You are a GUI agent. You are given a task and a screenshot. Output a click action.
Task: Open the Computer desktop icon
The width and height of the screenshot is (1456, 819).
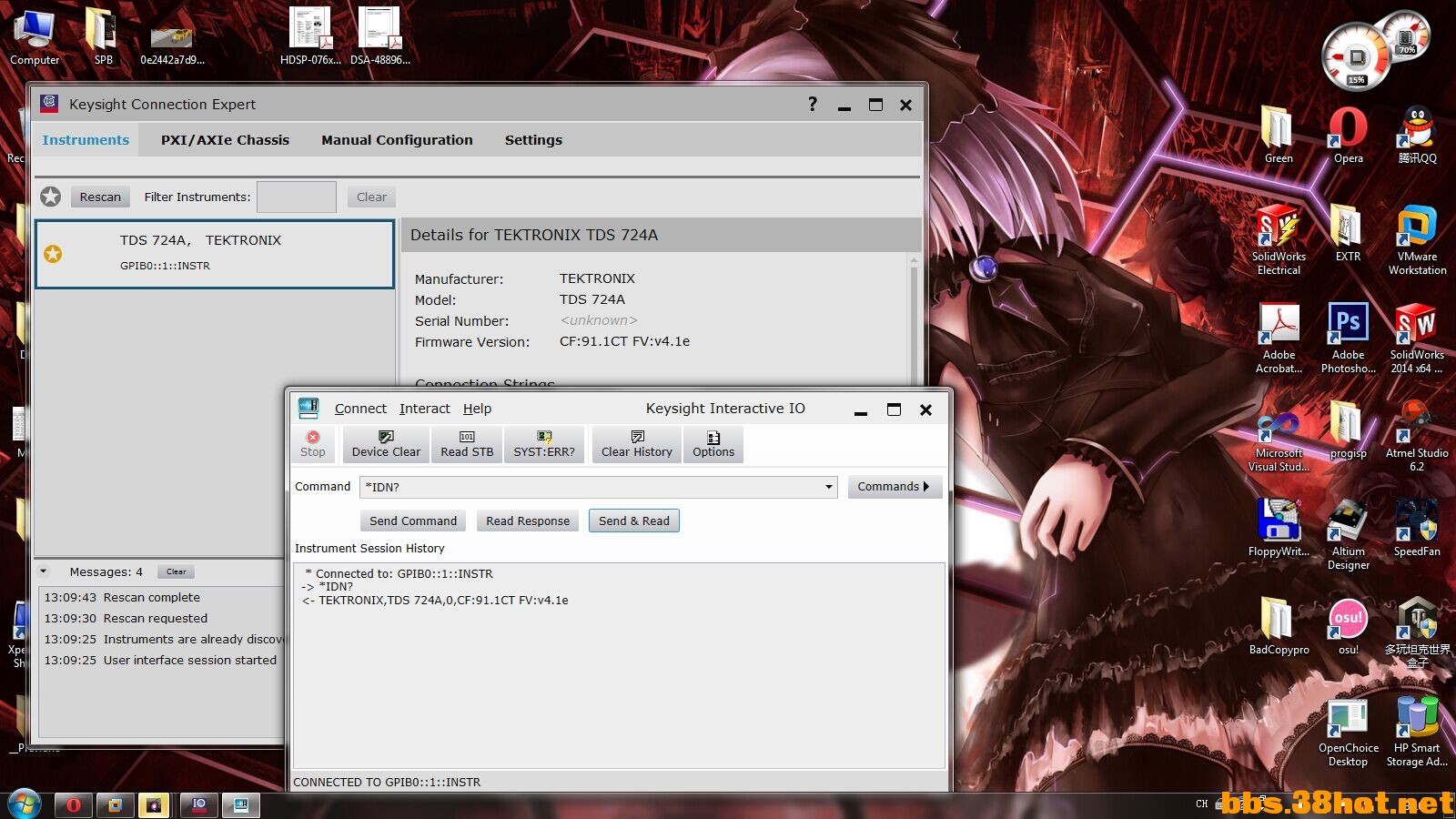[35, 36]
